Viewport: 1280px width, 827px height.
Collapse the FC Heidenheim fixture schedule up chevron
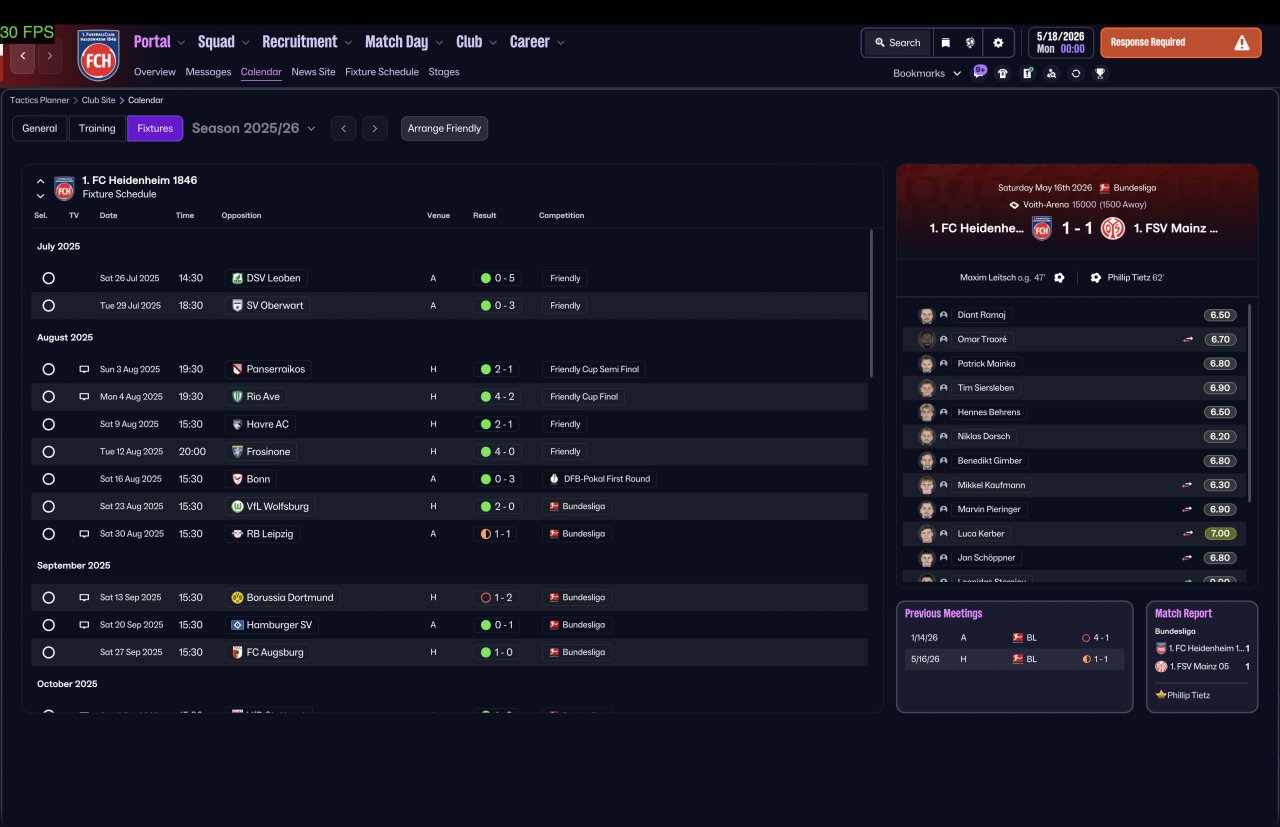click(40, 181)
